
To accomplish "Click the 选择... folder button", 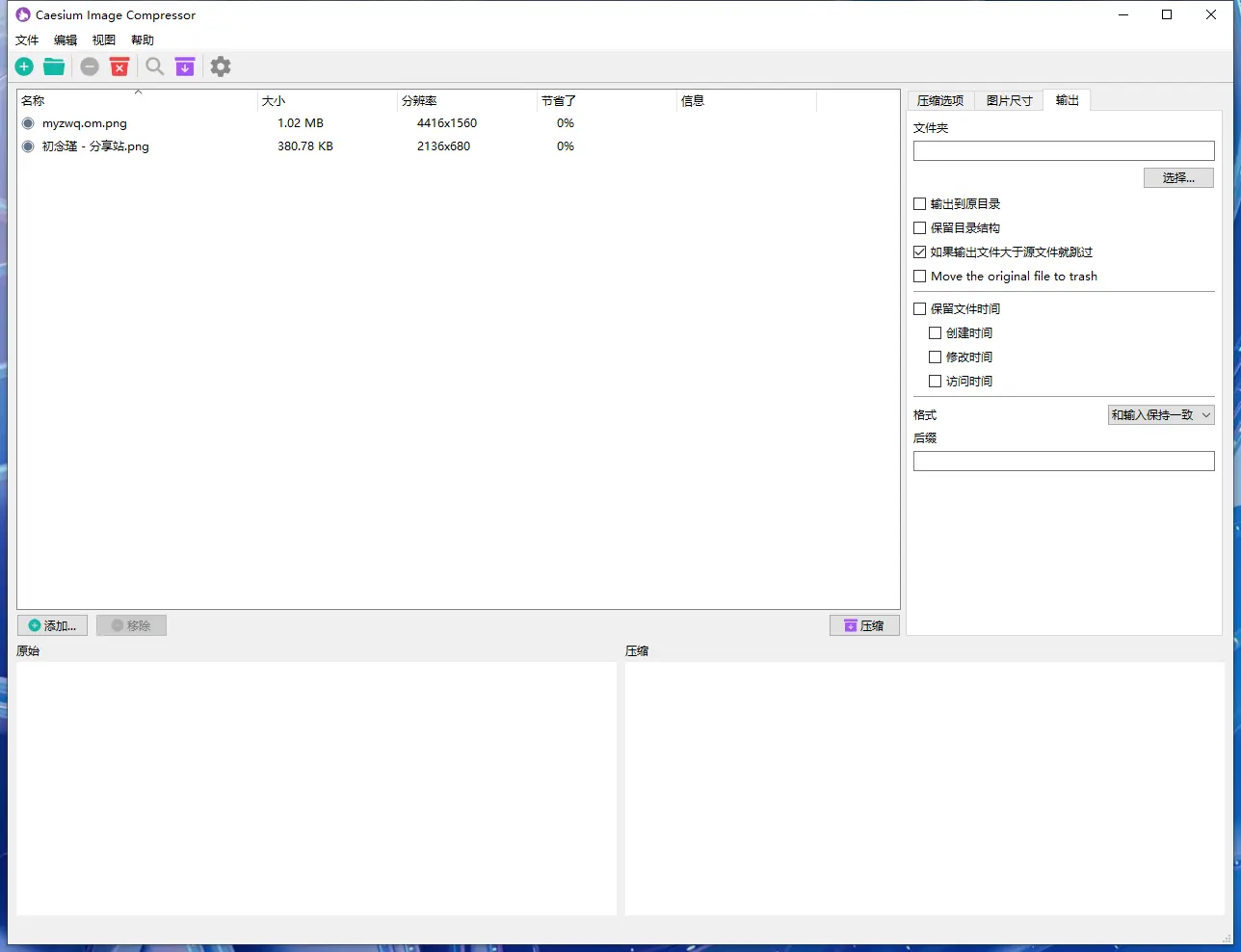I will click(x=1178, y=178).
